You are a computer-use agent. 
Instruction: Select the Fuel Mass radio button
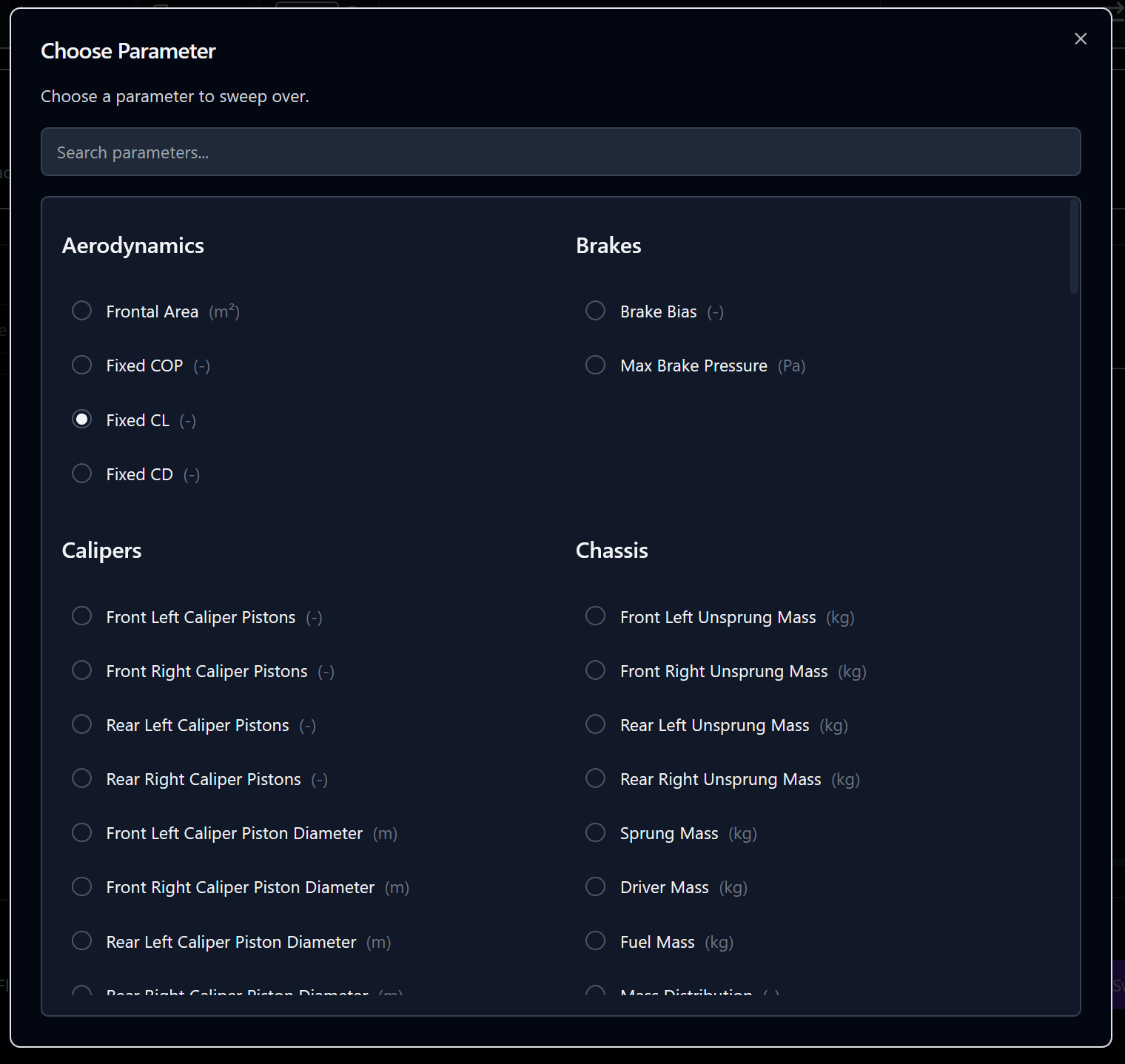[596, 941]
